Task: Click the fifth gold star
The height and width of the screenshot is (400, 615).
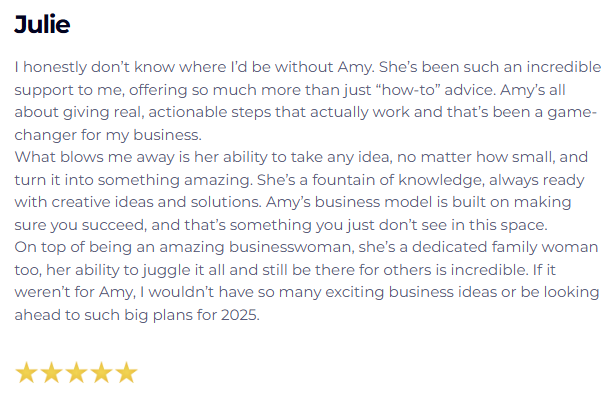Action: (x=127, y=372)
